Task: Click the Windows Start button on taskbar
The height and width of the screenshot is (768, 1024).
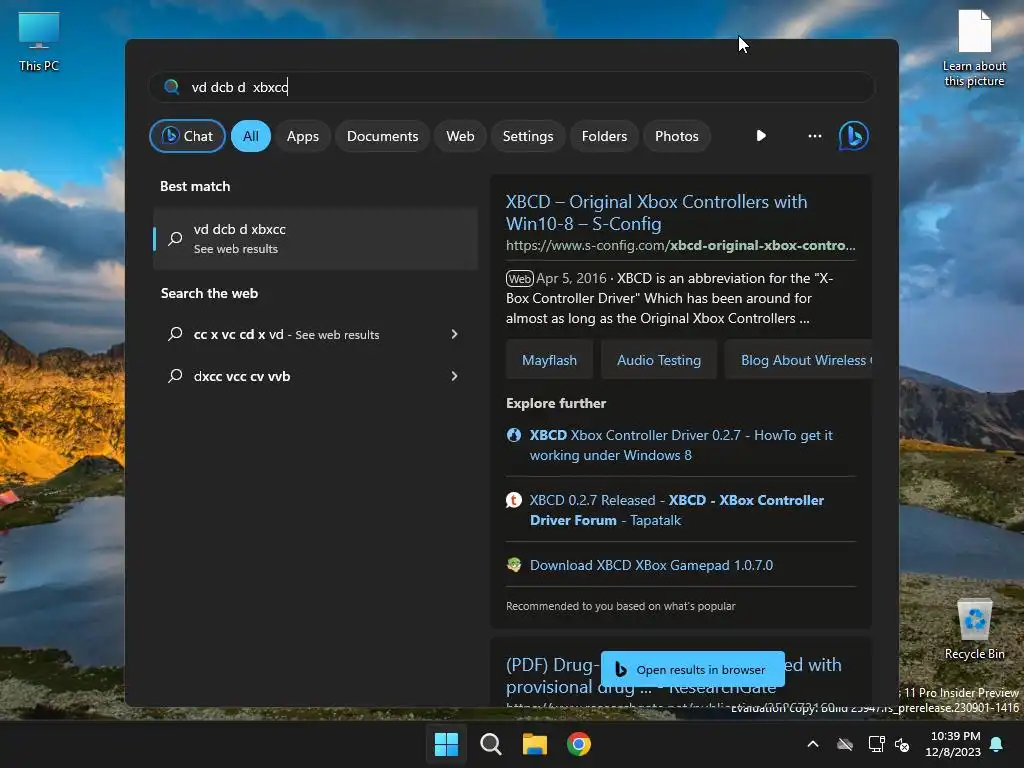Action: (447, 744)
